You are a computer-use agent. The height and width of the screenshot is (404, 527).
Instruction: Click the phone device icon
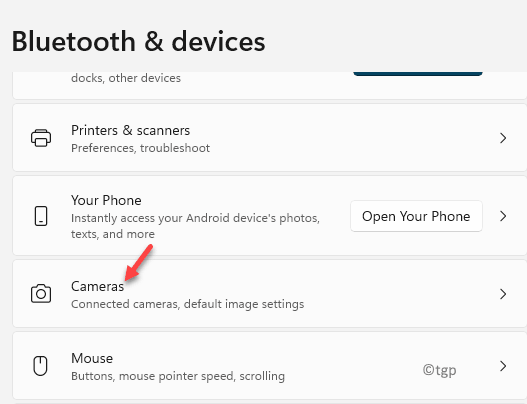tap(41, 216)
